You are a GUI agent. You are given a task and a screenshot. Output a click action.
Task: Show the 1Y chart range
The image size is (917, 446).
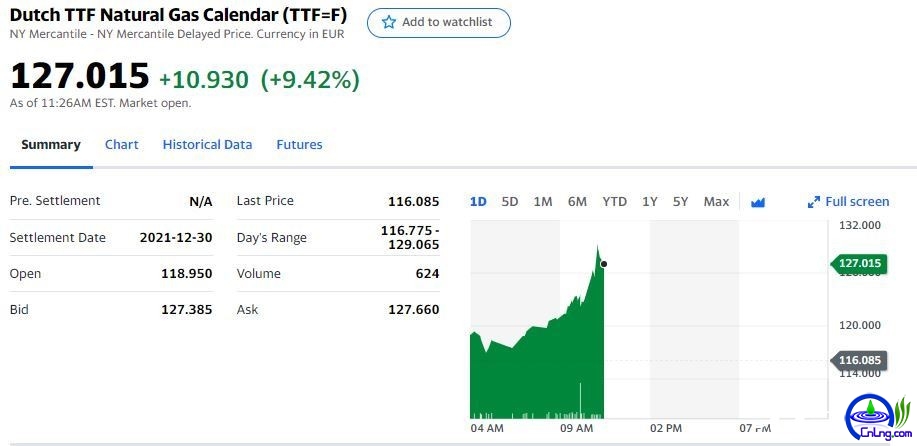650,202
